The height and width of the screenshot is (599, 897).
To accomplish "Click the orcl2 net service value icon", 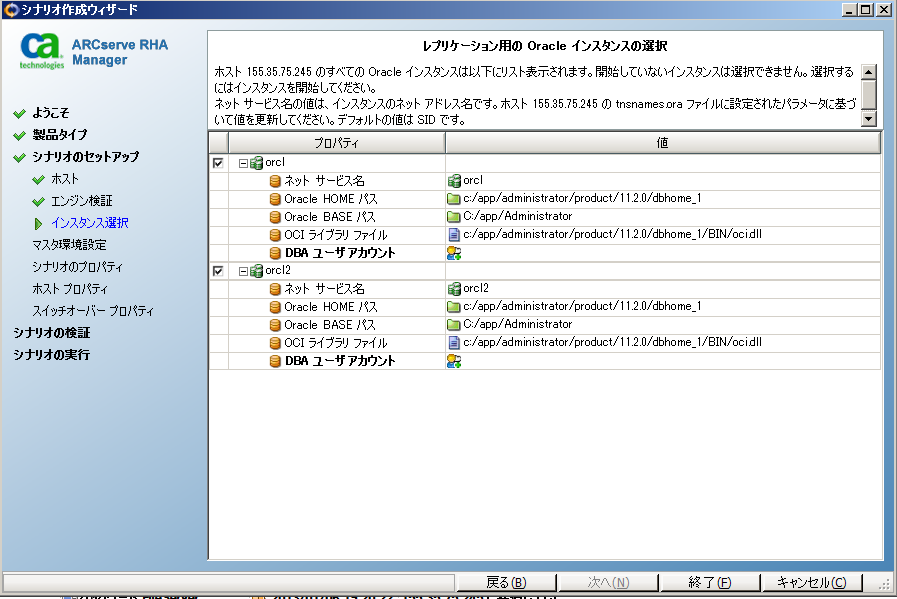I will click(x=454, y=289).
